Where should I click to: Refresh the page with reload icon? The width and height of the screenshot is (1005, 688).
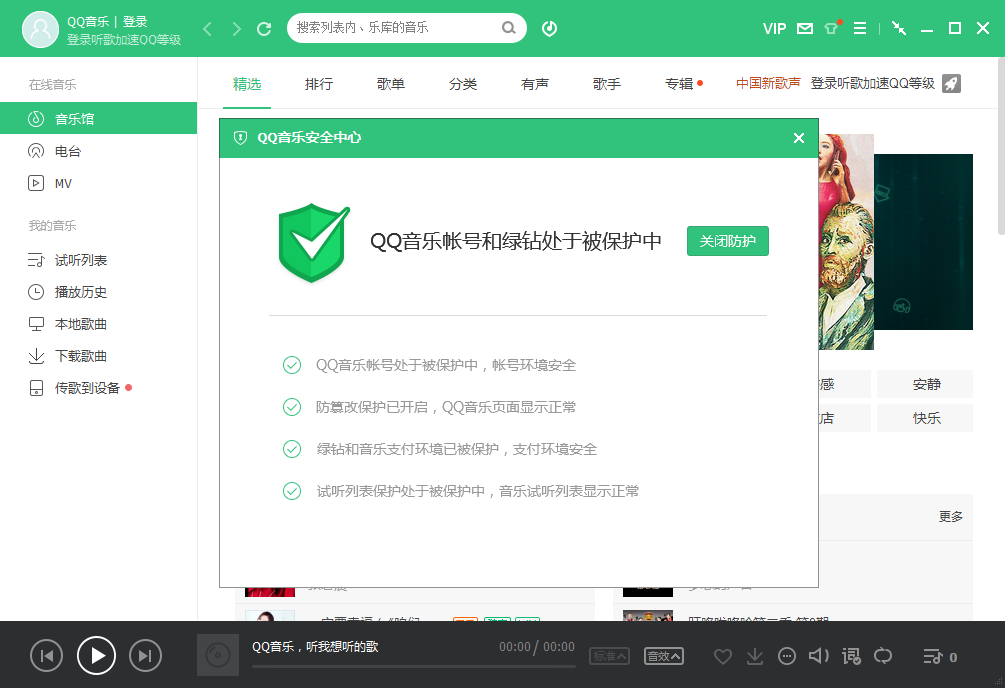pos(264,29)
